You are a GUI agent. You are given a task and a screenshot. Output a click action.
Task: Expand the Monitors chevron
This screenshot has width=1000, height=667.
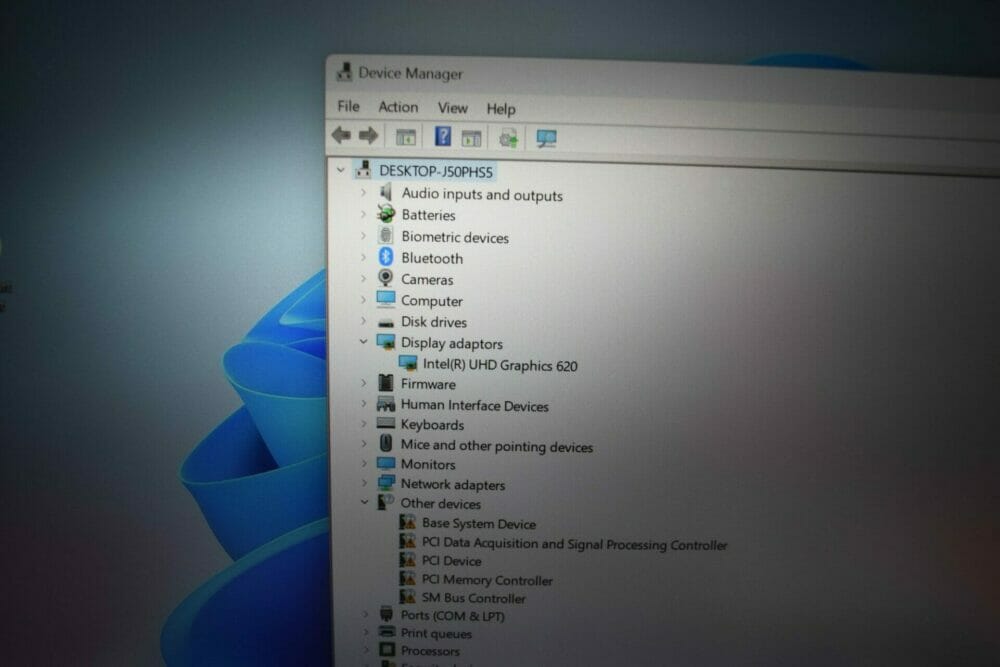pyautogui.click(x=364, y=463)
